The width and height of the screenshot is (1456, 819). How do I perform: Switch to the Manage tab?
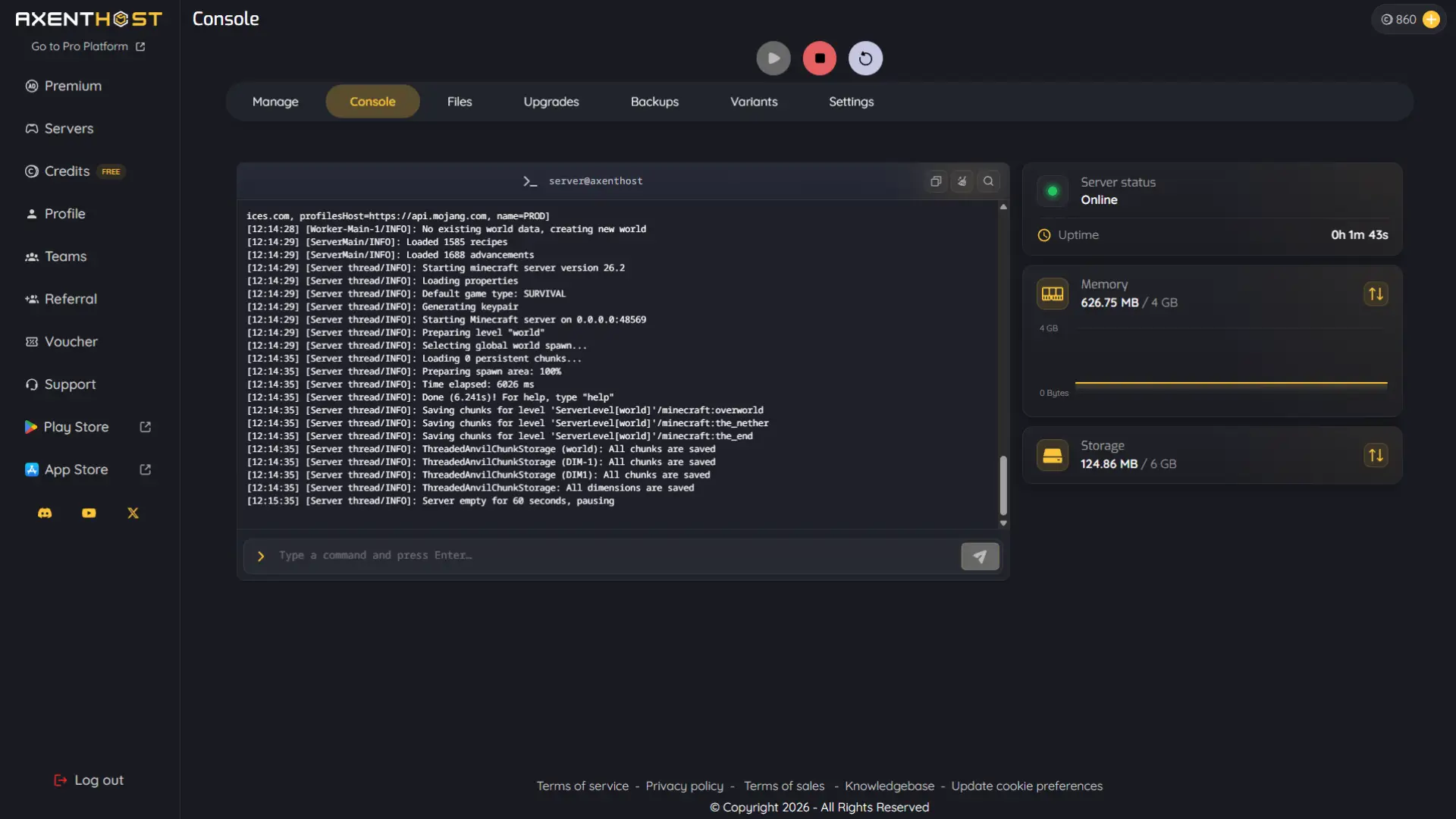275,102
